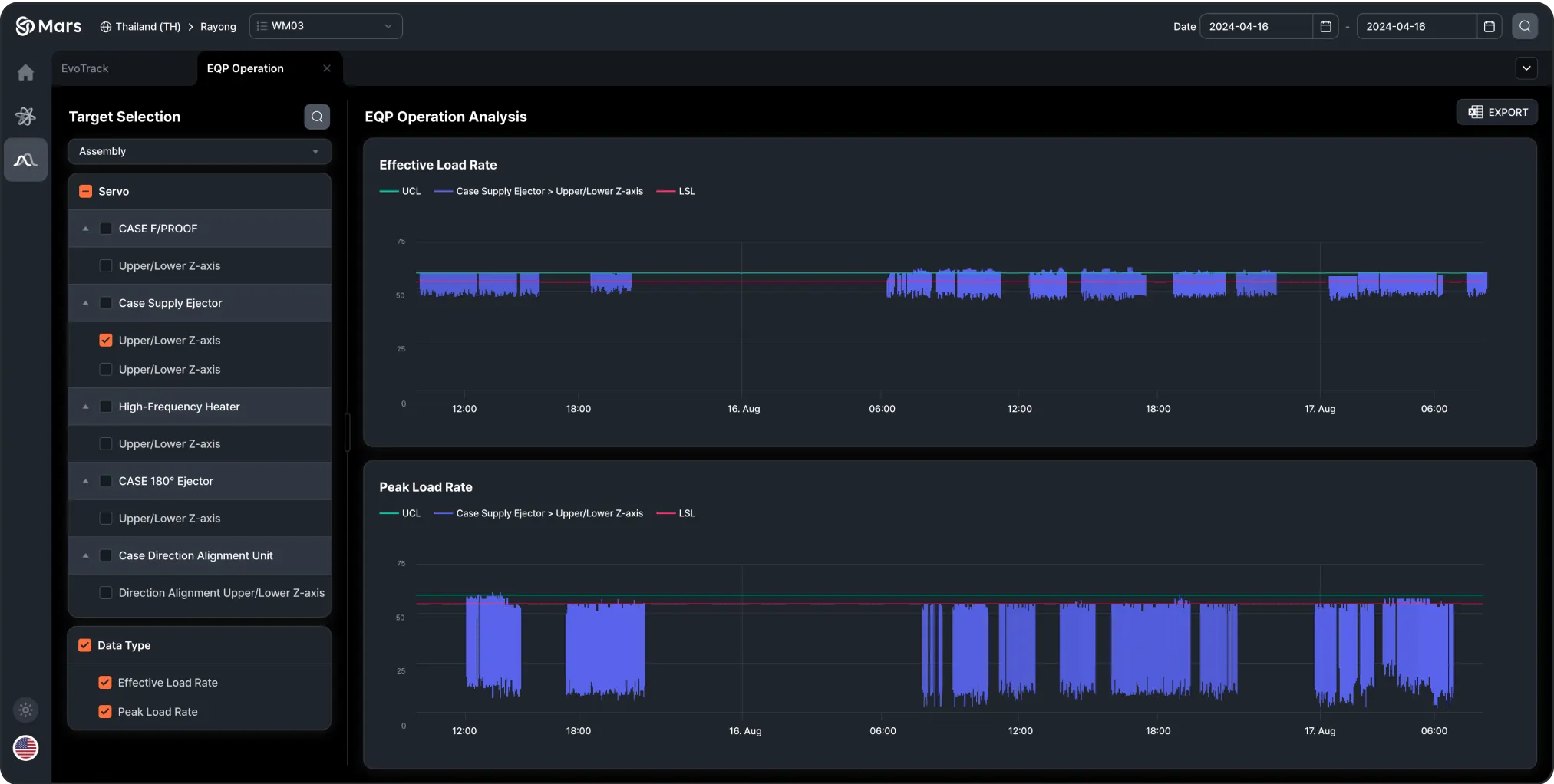The width and height of the screenshot is (1554, 784).
Task: Select the EQP Operation tab
Action: click(x=244, y=68)
